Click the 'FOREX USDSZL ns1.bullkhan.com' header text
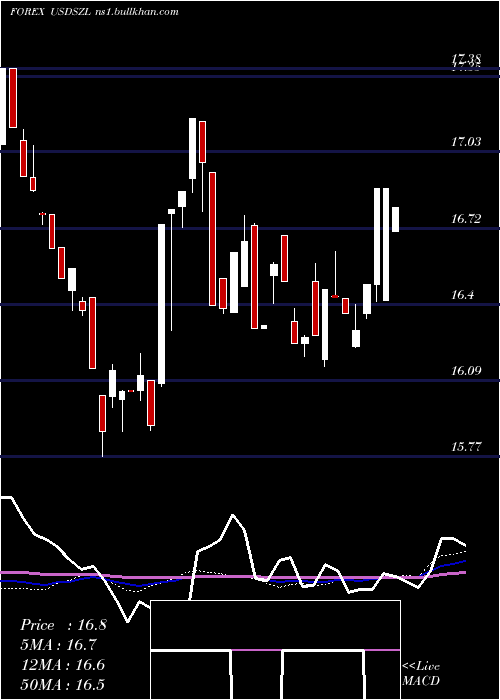 (94, 12)
